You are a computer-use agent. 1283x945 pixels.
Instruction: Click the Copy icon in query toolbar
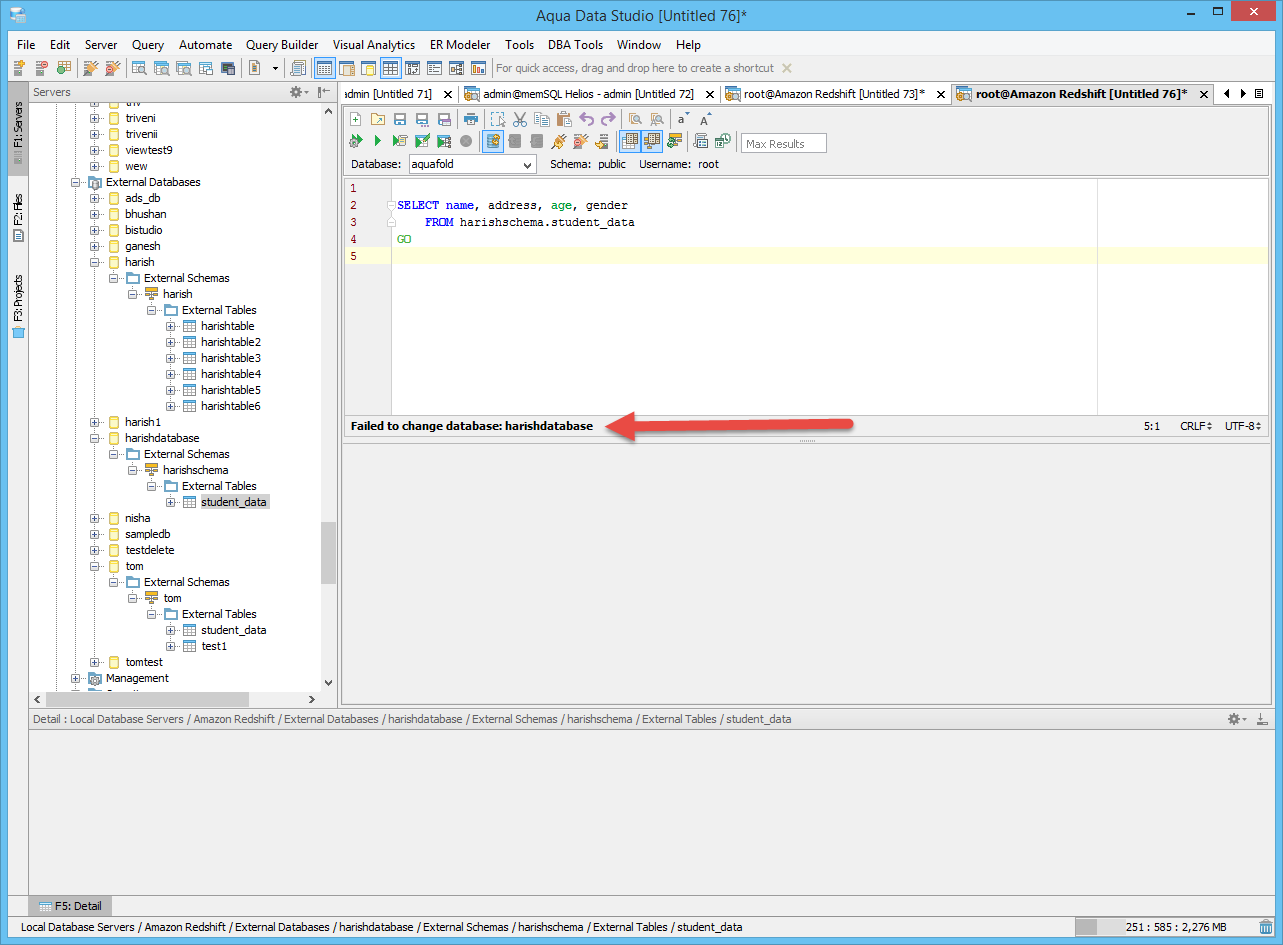pos(542,119)
